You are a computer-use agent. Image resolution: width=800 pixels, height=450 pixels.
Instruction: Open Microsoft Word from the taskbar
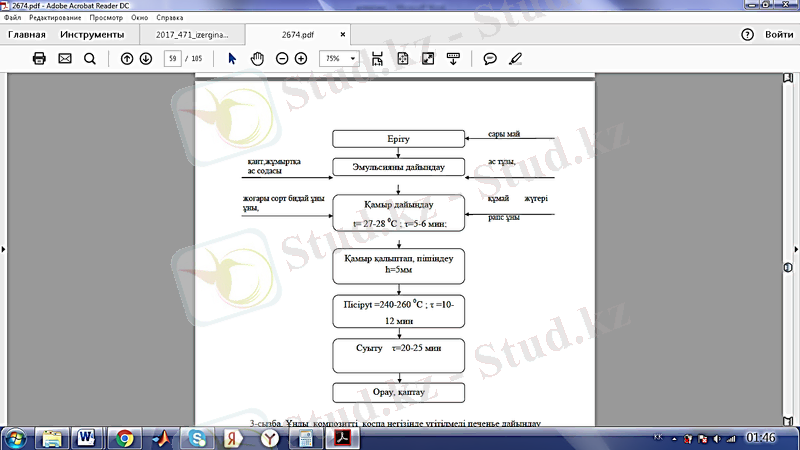[87, 439]
